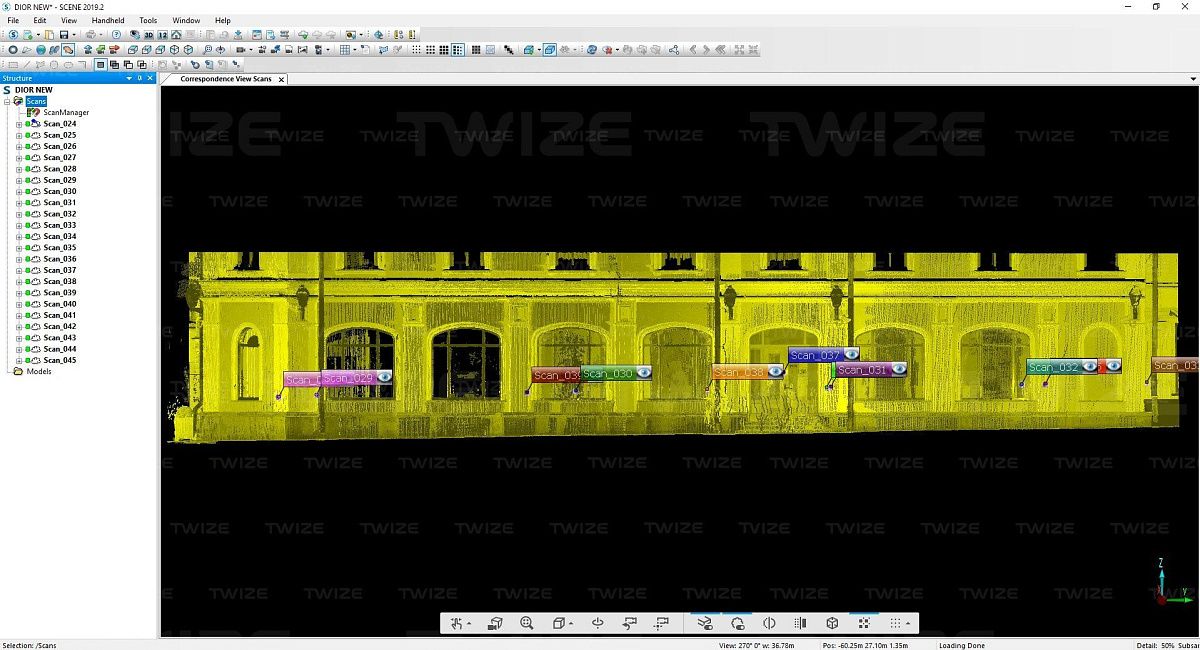
Task: Open the Window menu
Action: click(186, 20)
